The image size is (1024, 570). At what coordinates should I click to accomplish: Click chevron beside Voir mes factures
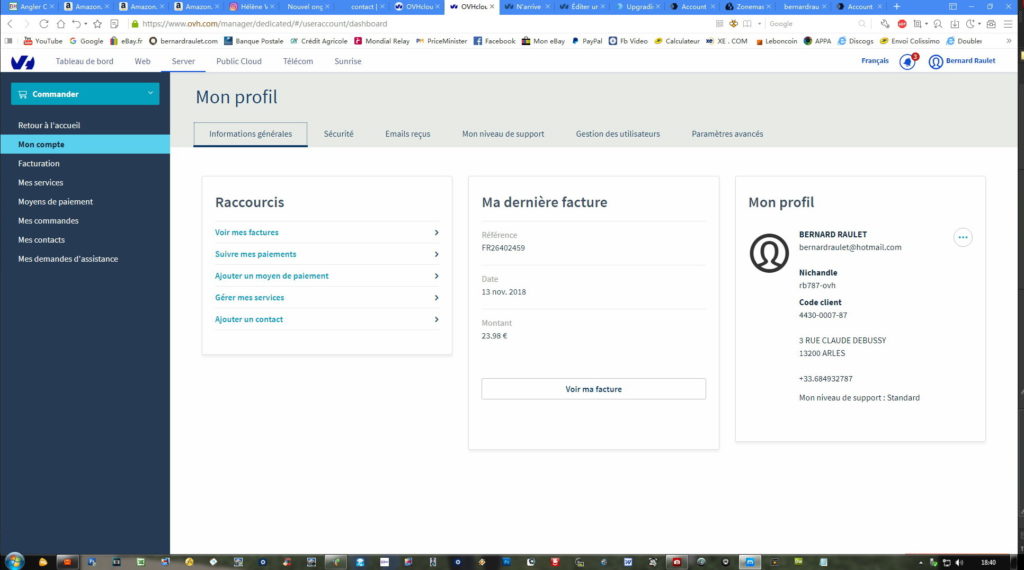click(x=436, y=232)
